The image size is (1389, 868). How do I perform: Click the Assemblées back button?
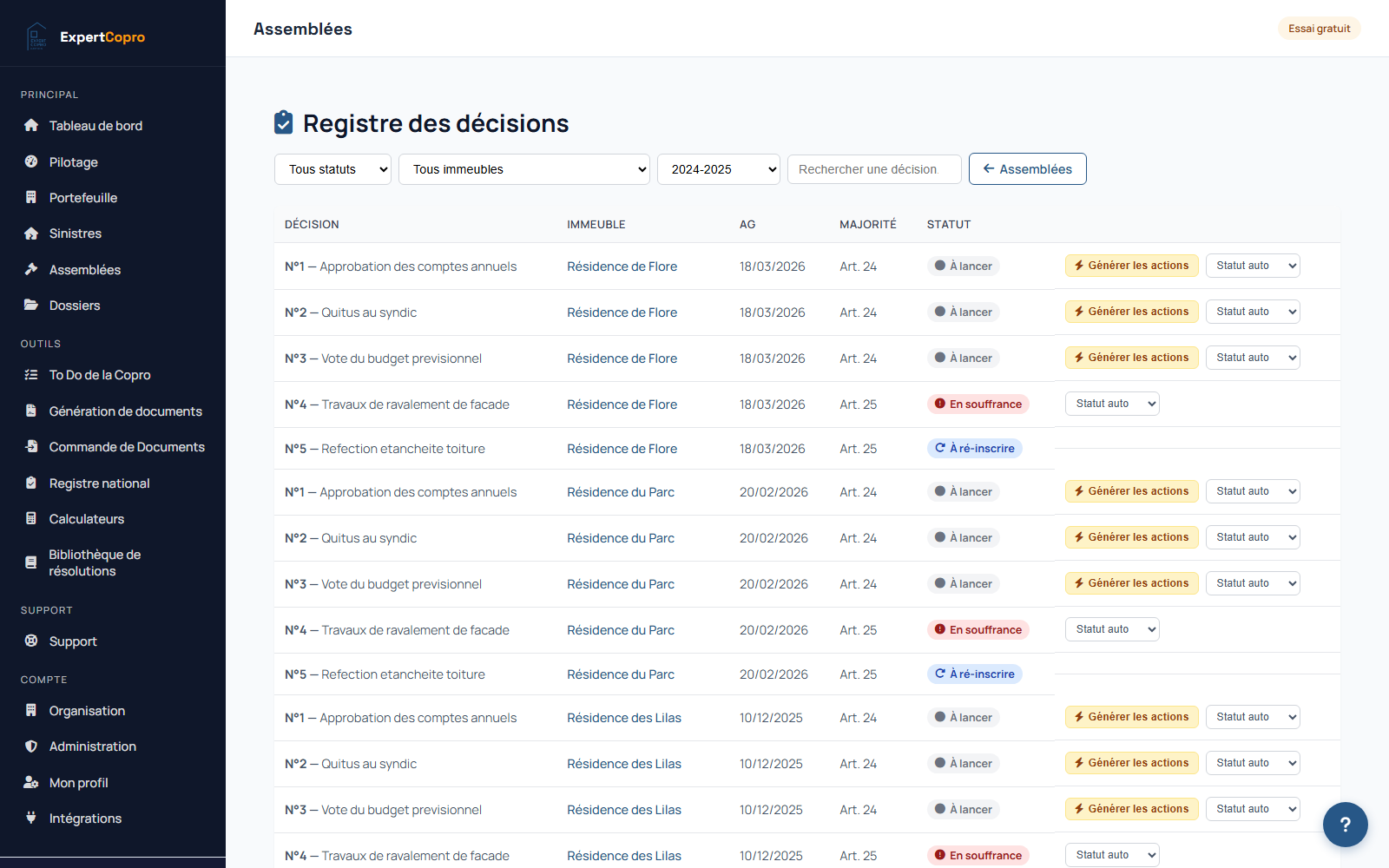[1028, 169]
